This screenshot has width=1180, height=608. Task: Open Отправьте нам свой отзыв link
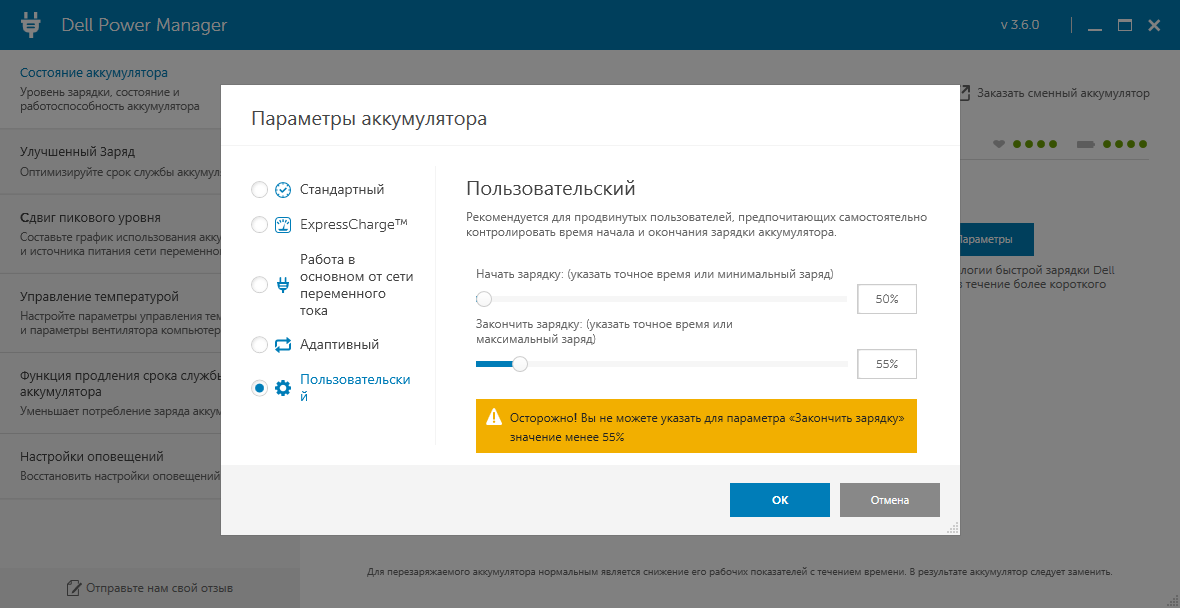(160, 588)
